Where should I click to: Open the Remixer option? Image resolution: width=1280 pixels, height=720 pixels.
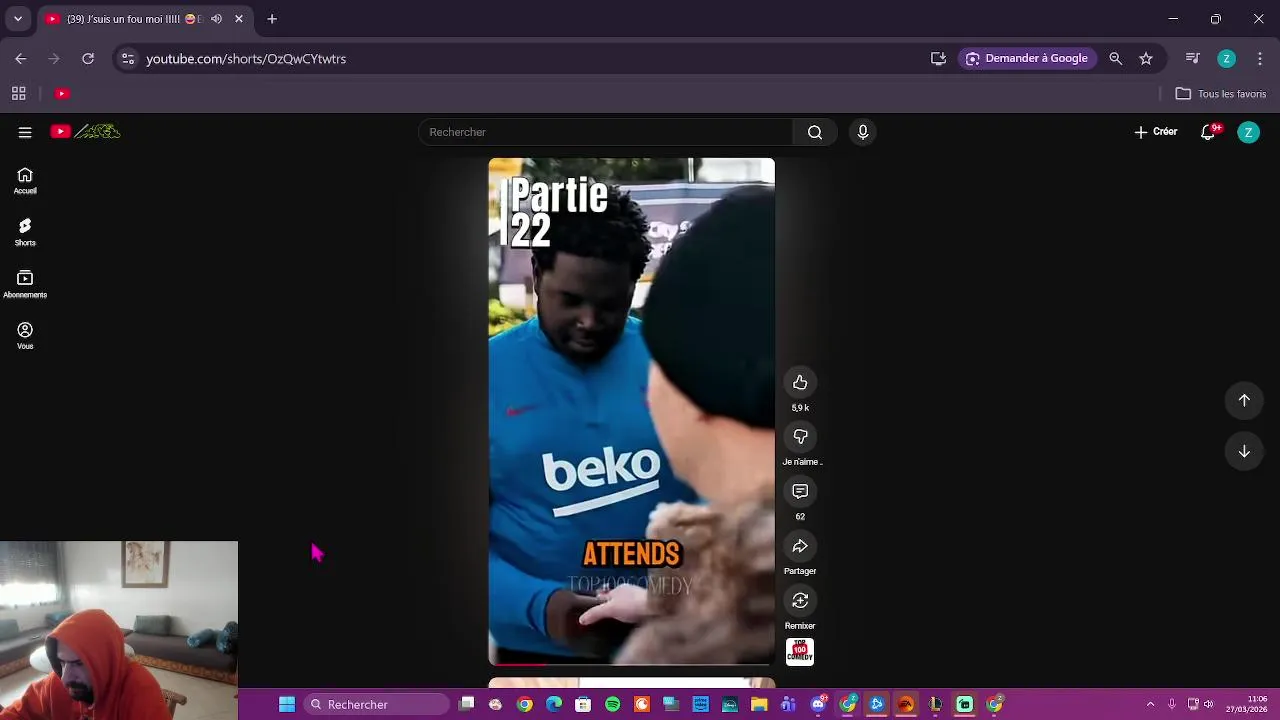pos(800,601)
